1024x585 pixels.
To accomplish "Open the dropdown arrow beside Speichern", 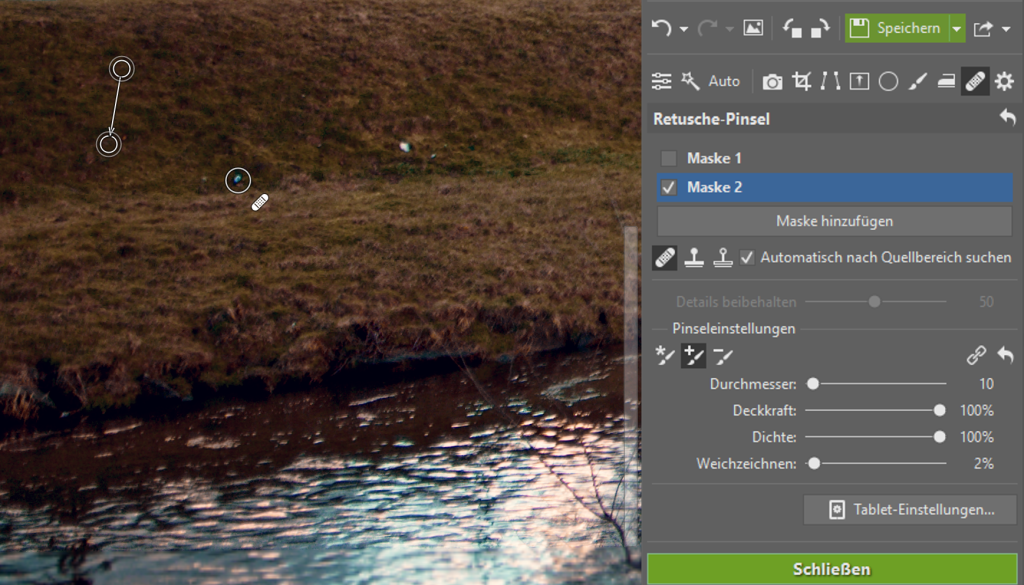I will coord(957,29).
